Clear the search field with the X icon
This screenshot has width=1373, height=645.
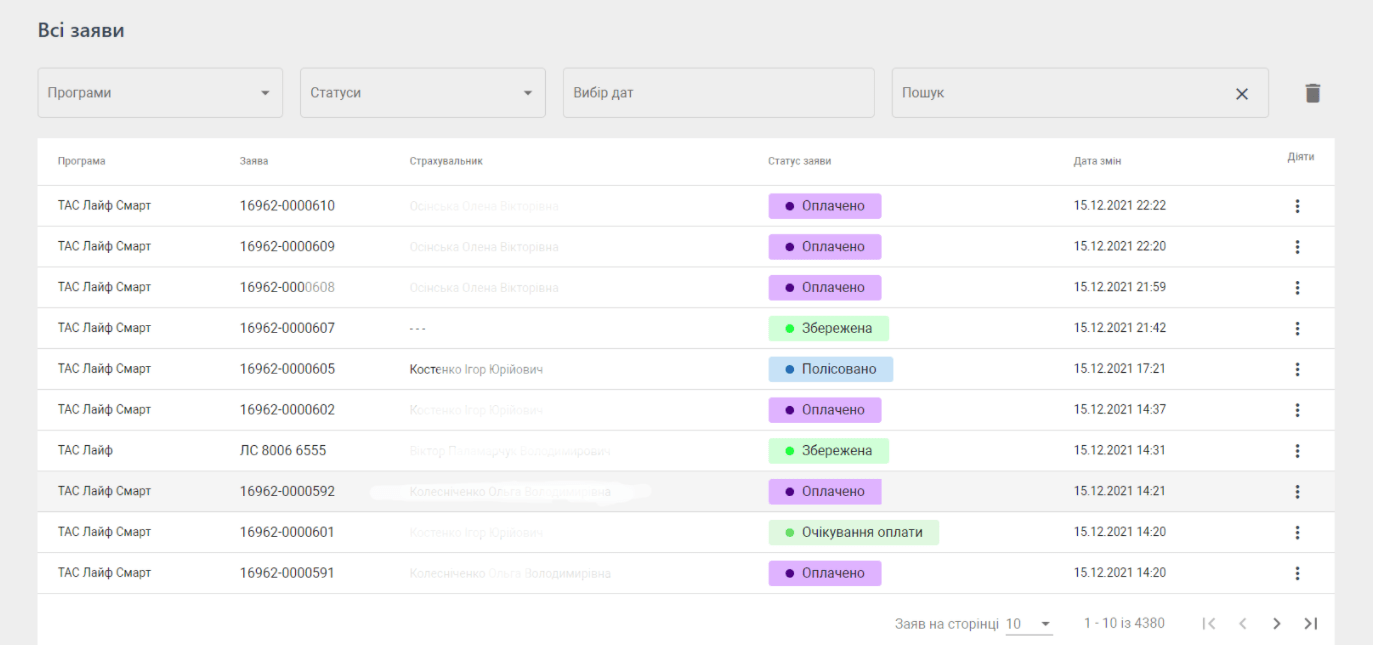coord(1241,93)
